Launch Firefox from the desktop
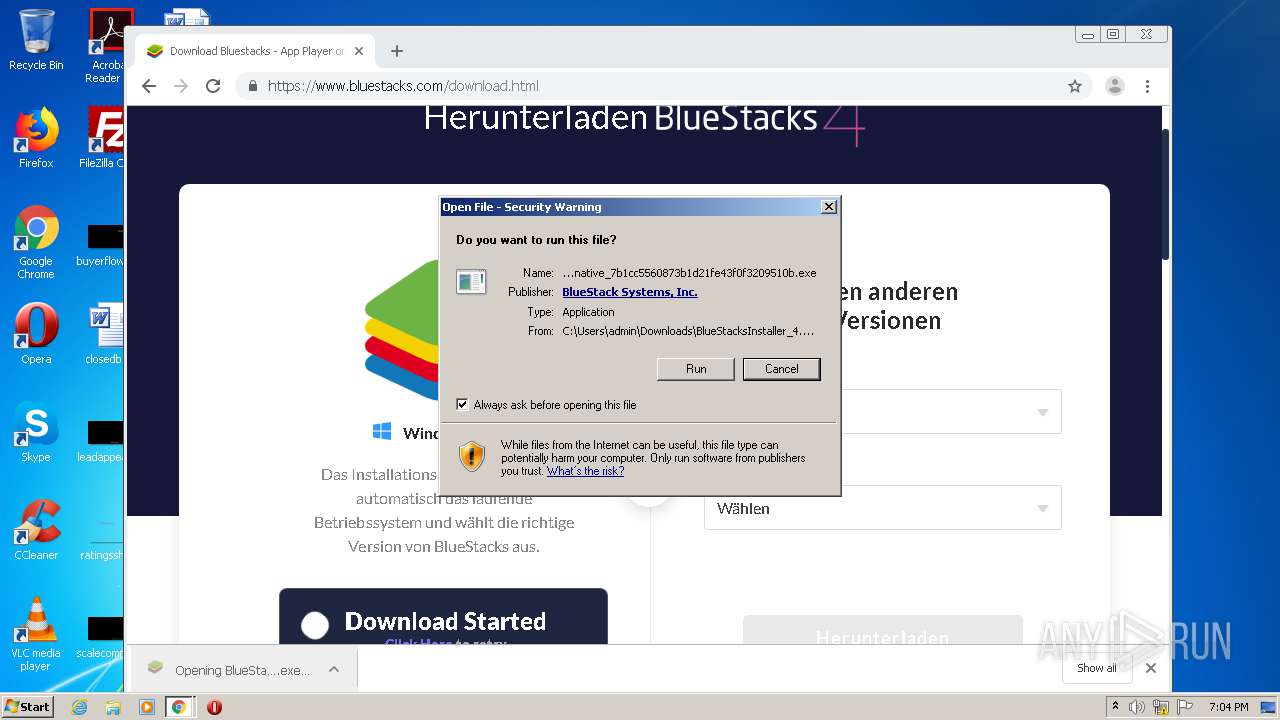Image resolution: width=1280 pixels, height=720 pixels. [36, 138]
